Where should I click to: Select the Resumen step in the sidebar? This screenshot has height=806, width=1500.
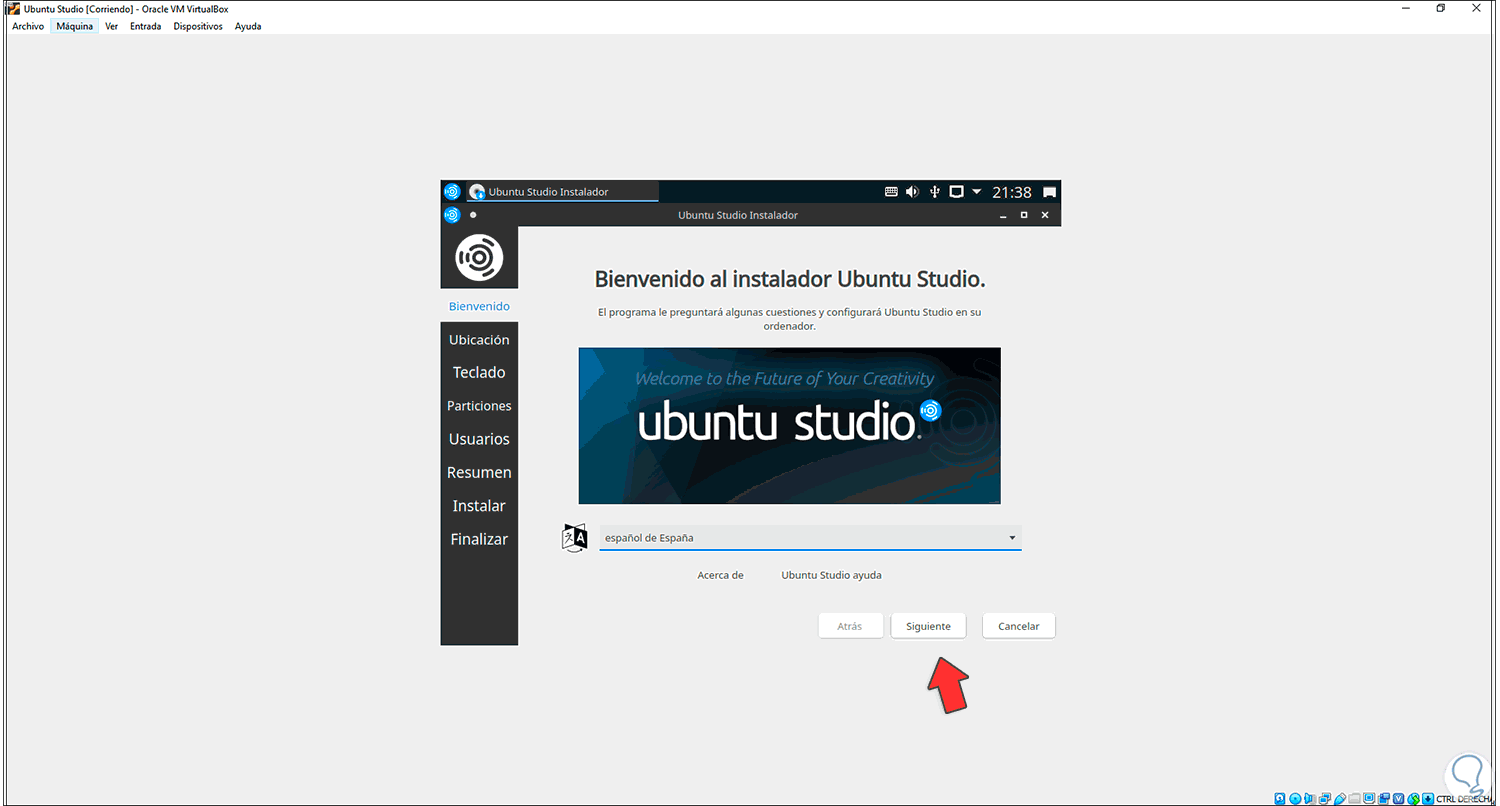(x=479, y=473)
